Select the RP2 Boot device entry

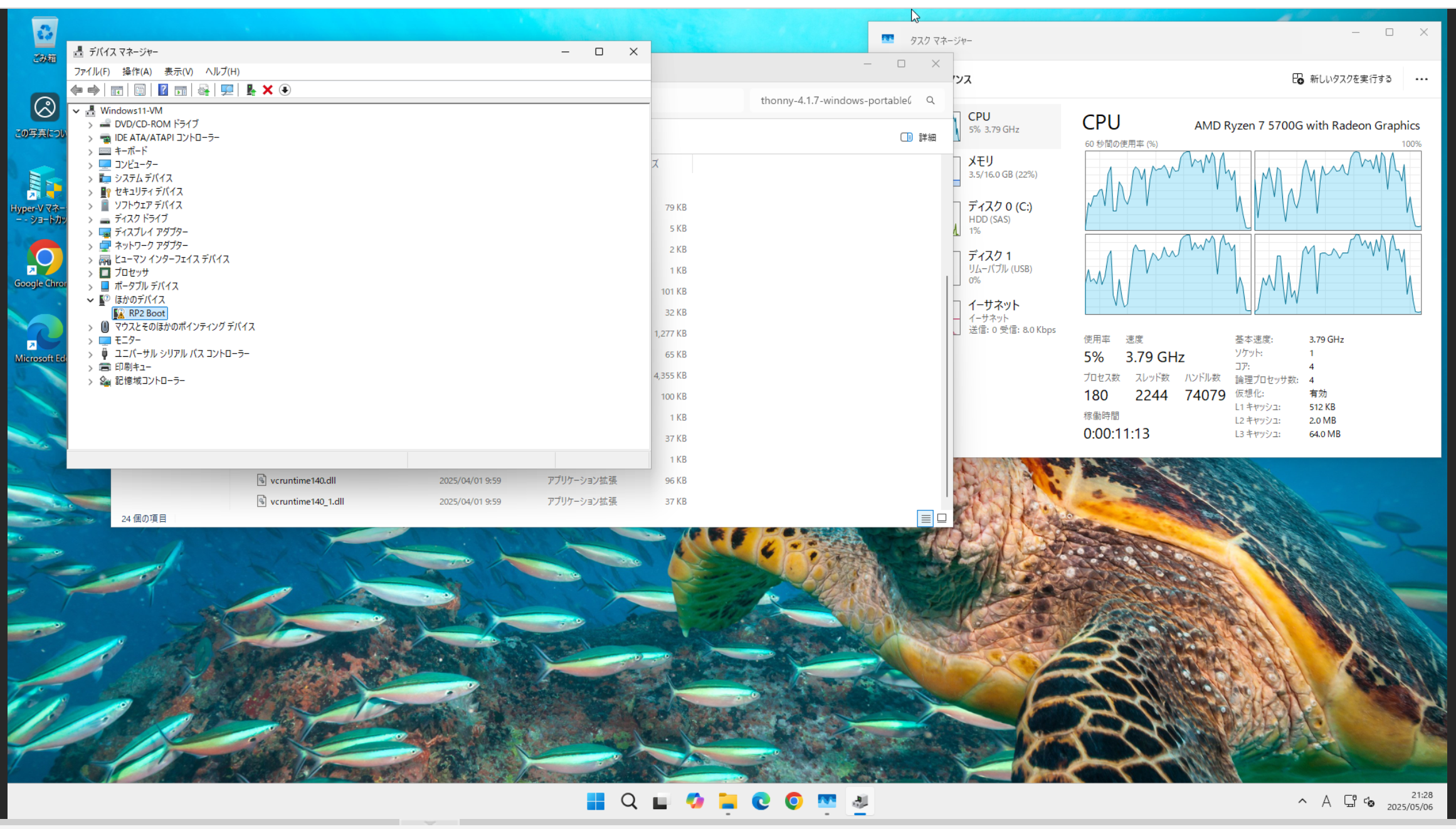tap(147, 313)
